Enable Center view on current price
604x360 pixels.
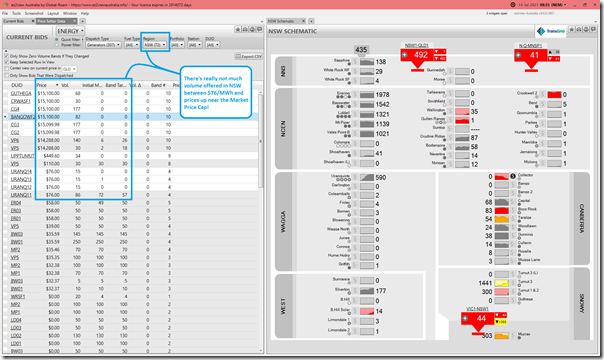(7, 69)
